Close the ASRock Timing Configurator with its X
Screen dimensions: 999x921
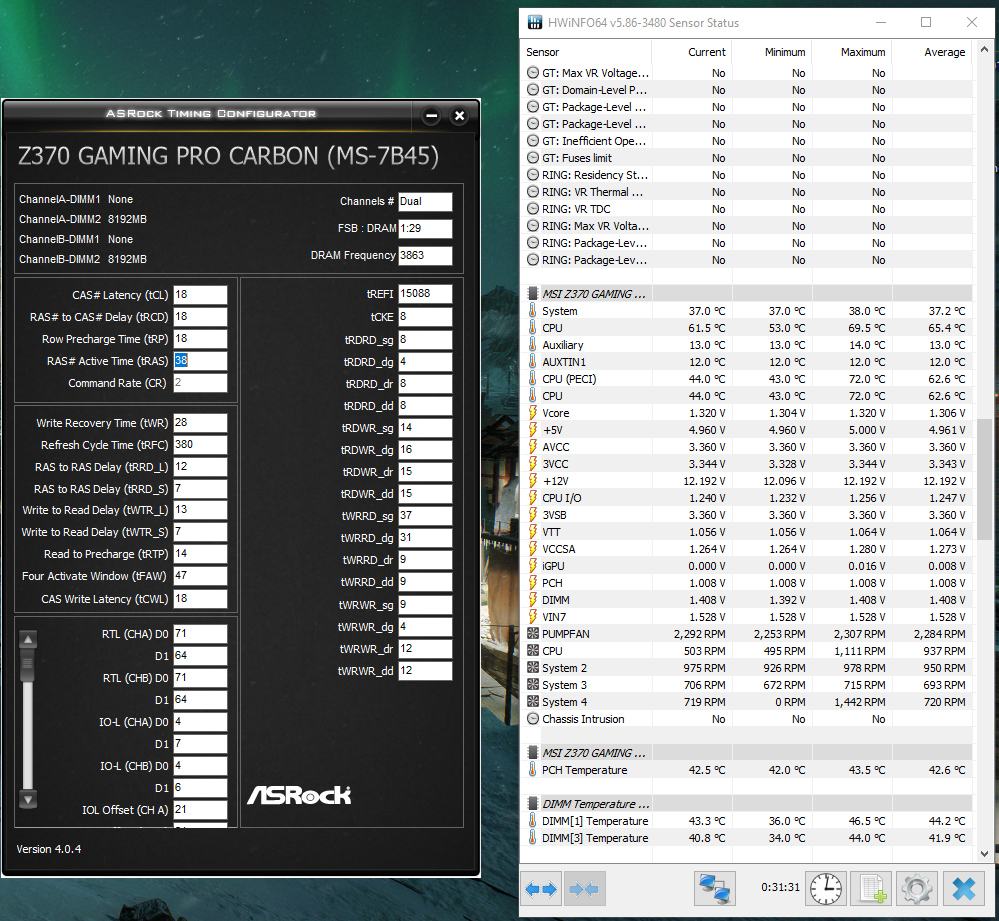[x=459, y=116]
